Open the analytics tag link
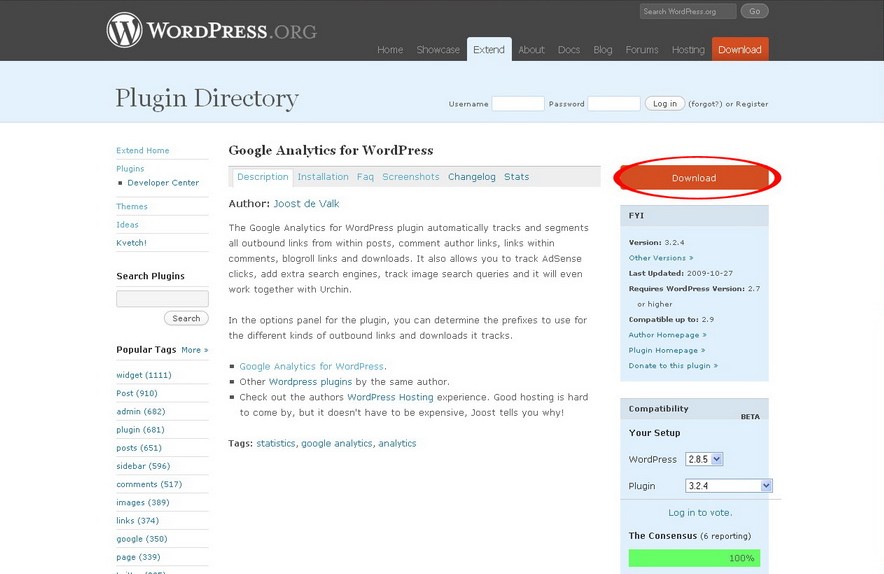The image size is (884, 574). click(x=397, y=443)
